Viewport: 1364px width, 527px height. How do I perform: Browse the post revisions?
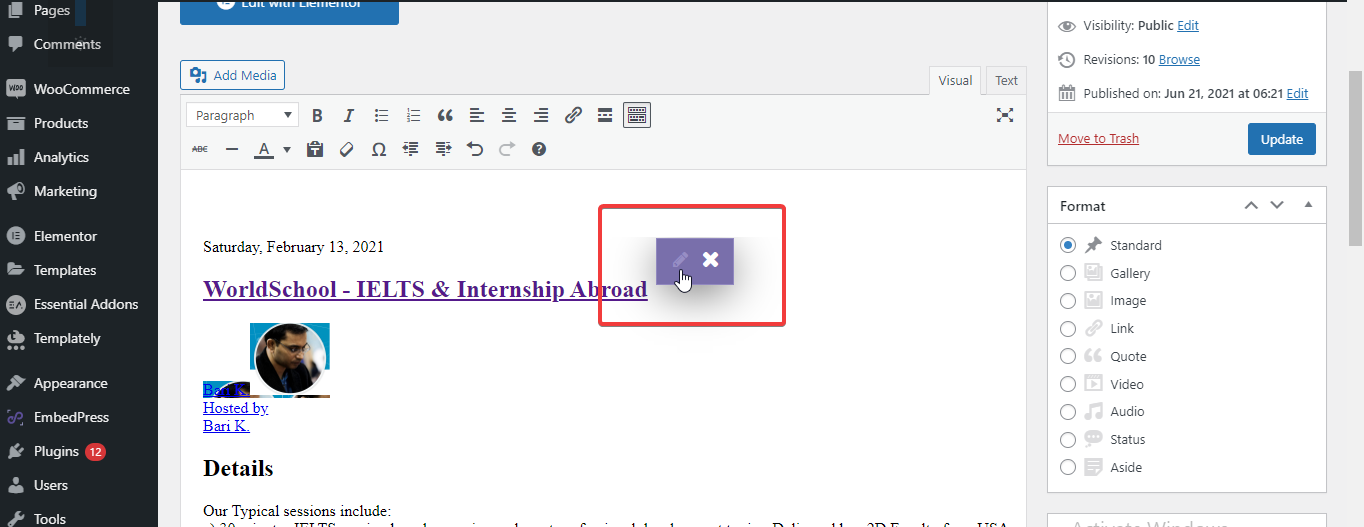pos(1179,60)
